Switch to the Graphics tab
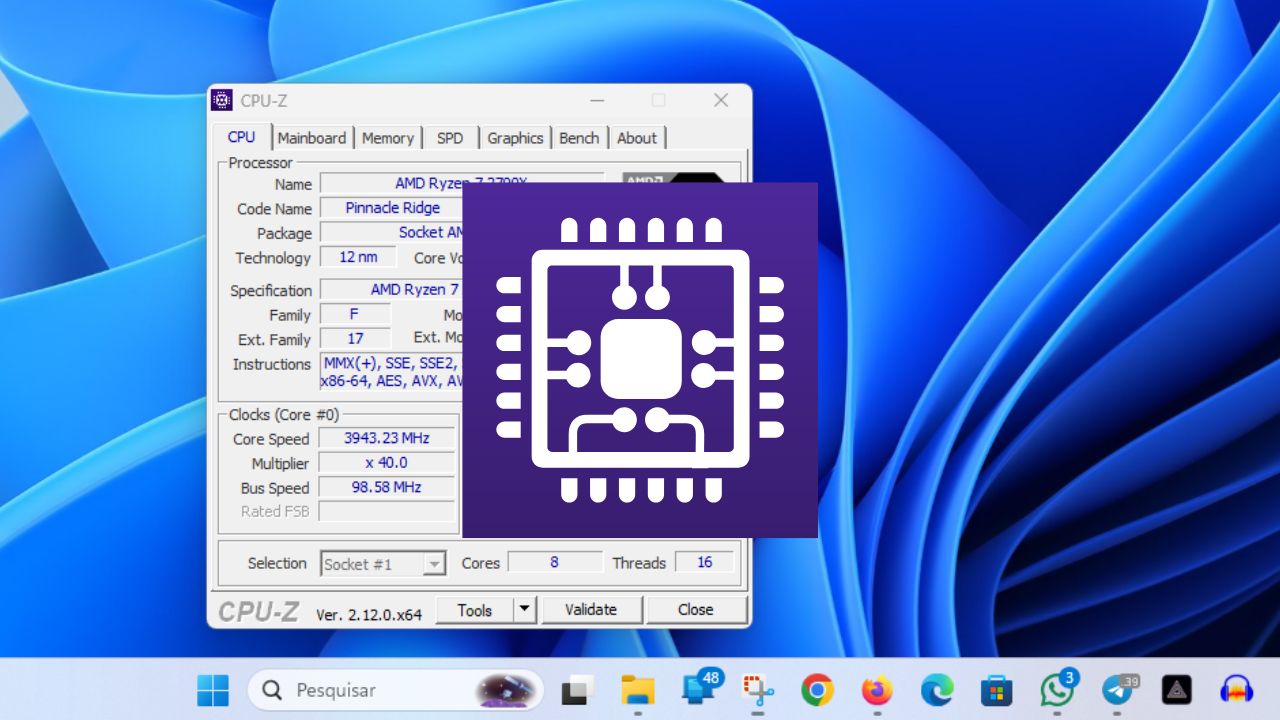 [515, 138]
